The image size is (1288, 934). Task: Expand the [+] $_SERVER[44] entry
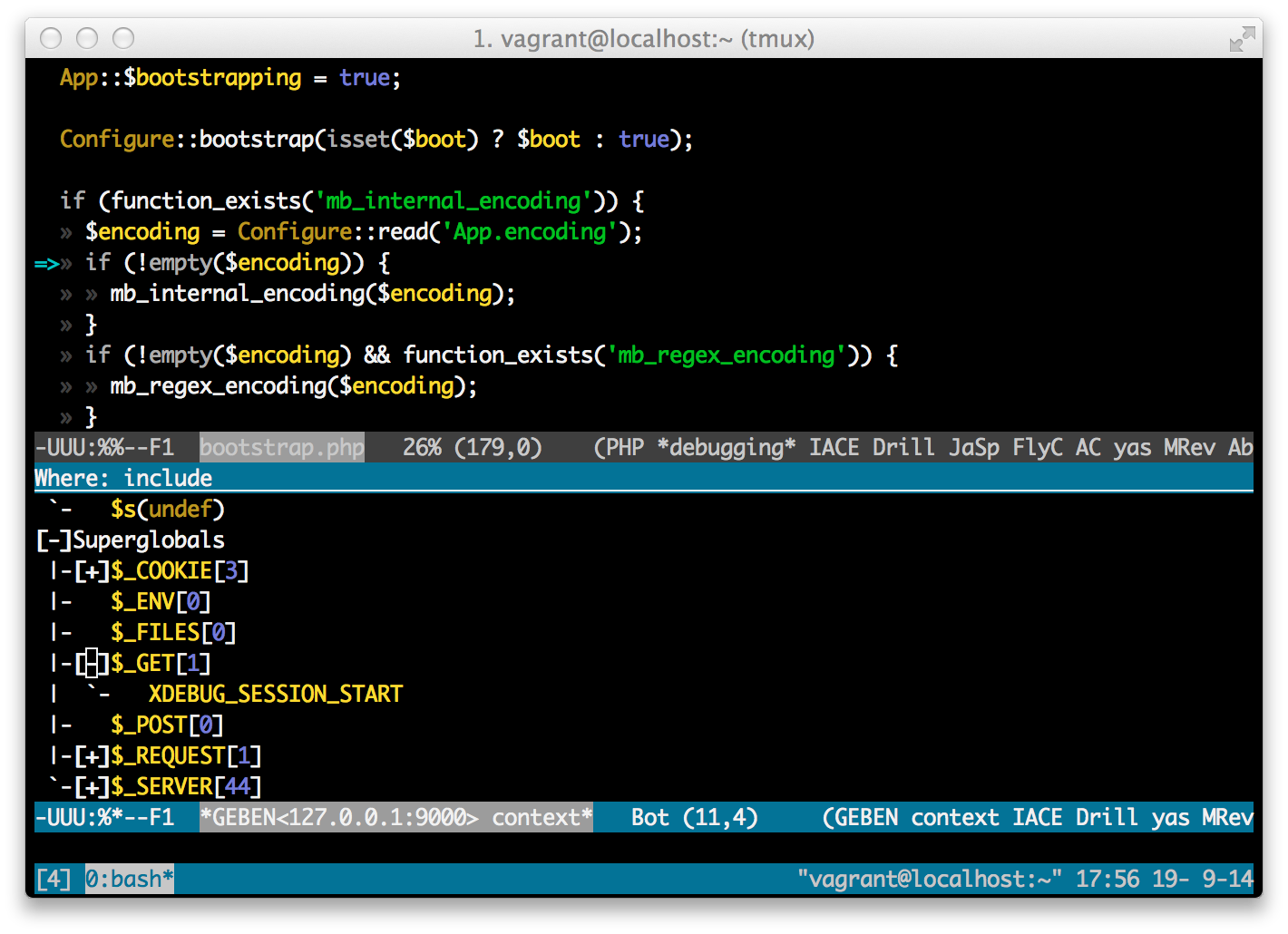coord(92,787)
